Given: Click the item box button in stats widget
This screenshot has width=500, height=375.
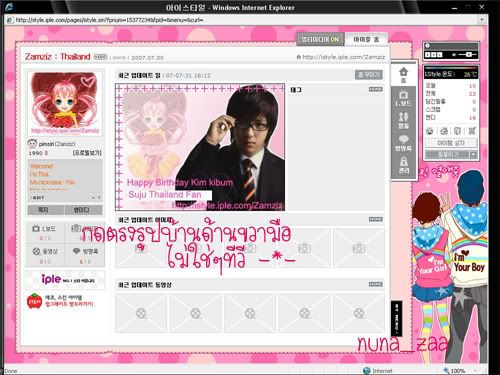Looking at the screenshot, I should tap(451, 143).
